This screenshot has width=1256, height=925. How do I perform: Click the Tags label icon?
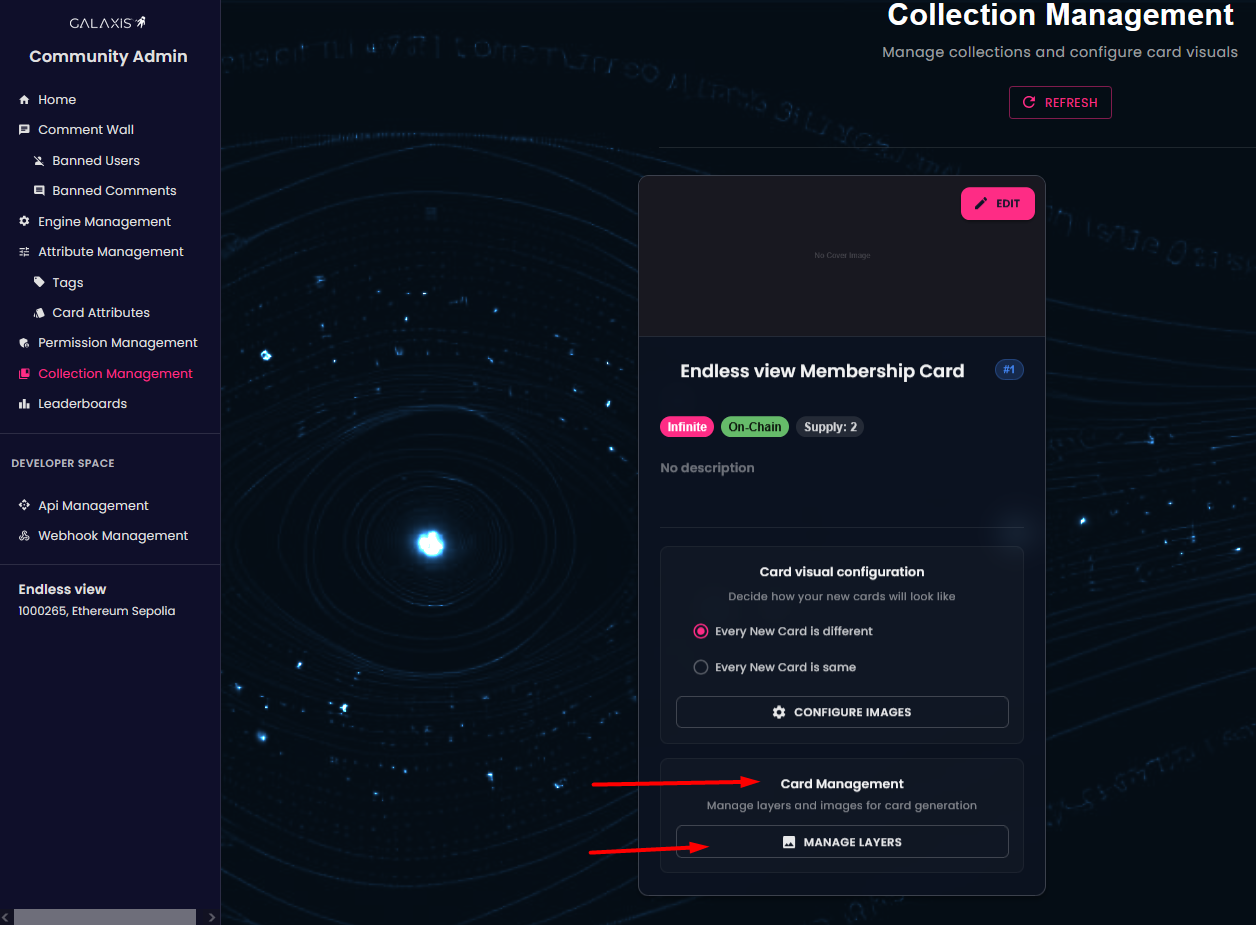tap(39, 283)
